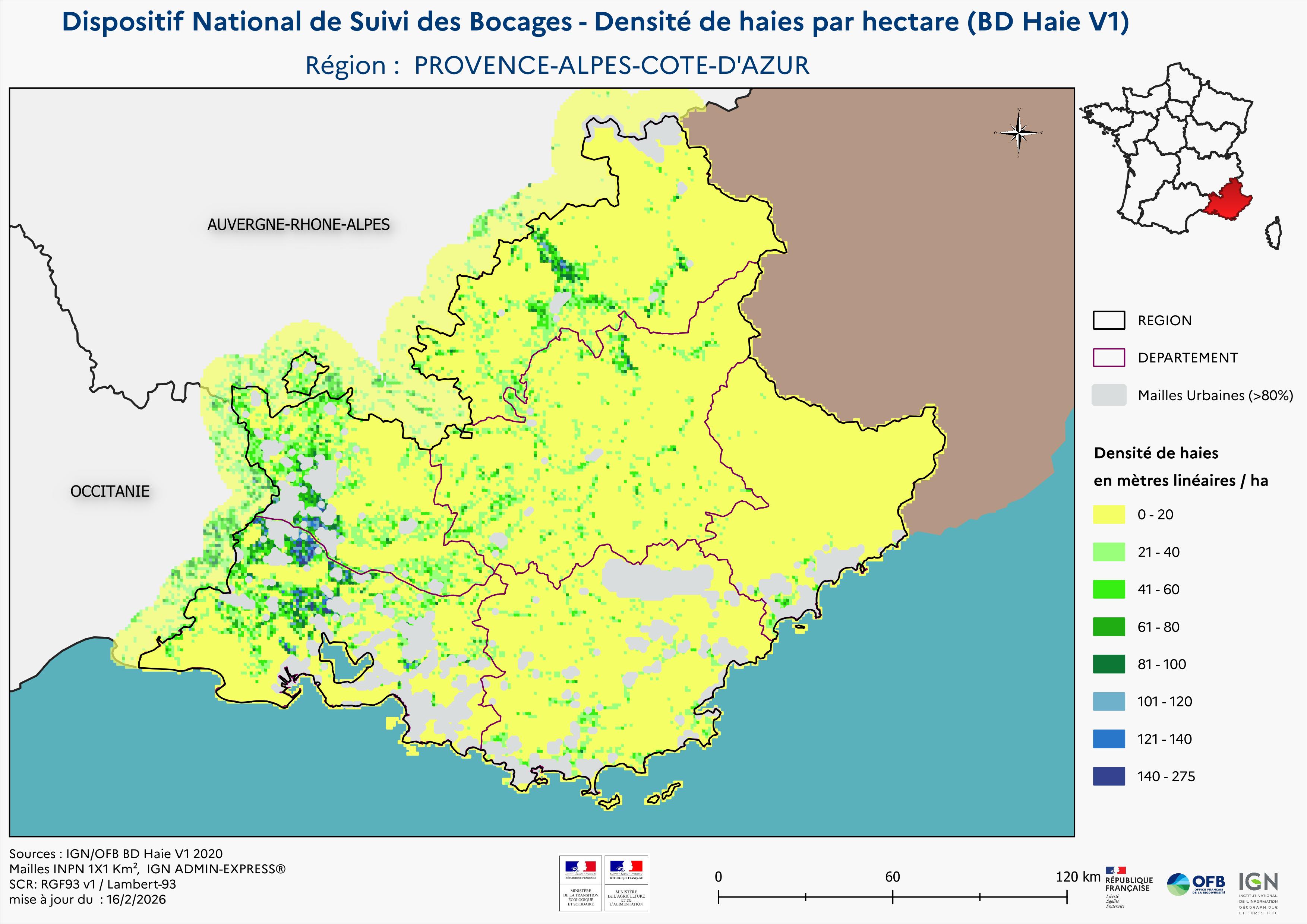Click the REGION black outline legend symbol
The image size is (1307, 924).
(x=1108, y=320)
